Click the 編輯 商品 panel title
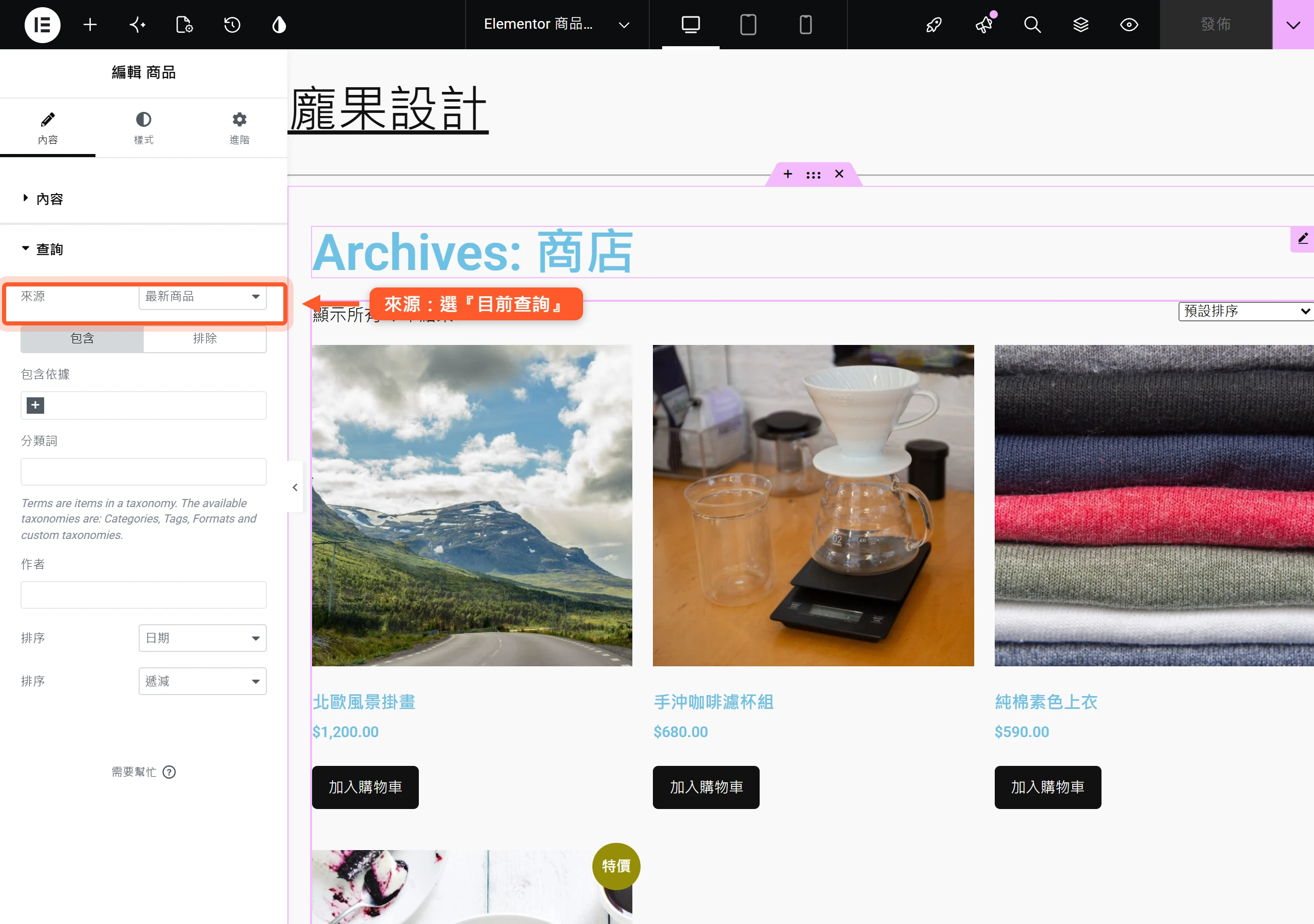Screen dimensions: 1314x924 144,72
